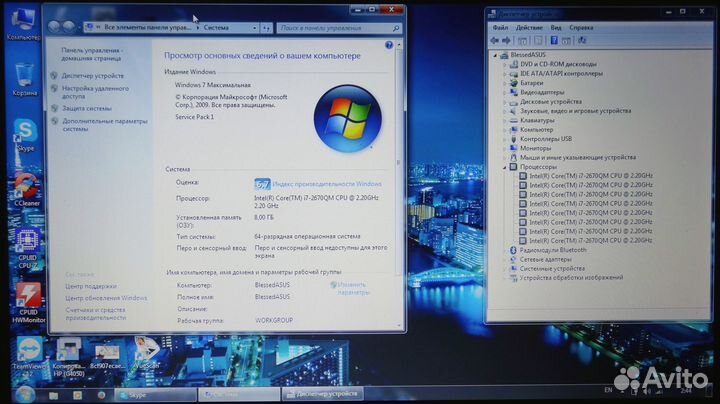Open the Вид menu in Device Manager
Viewport: 720px width, 404px height.
click(x=556, y=28)
